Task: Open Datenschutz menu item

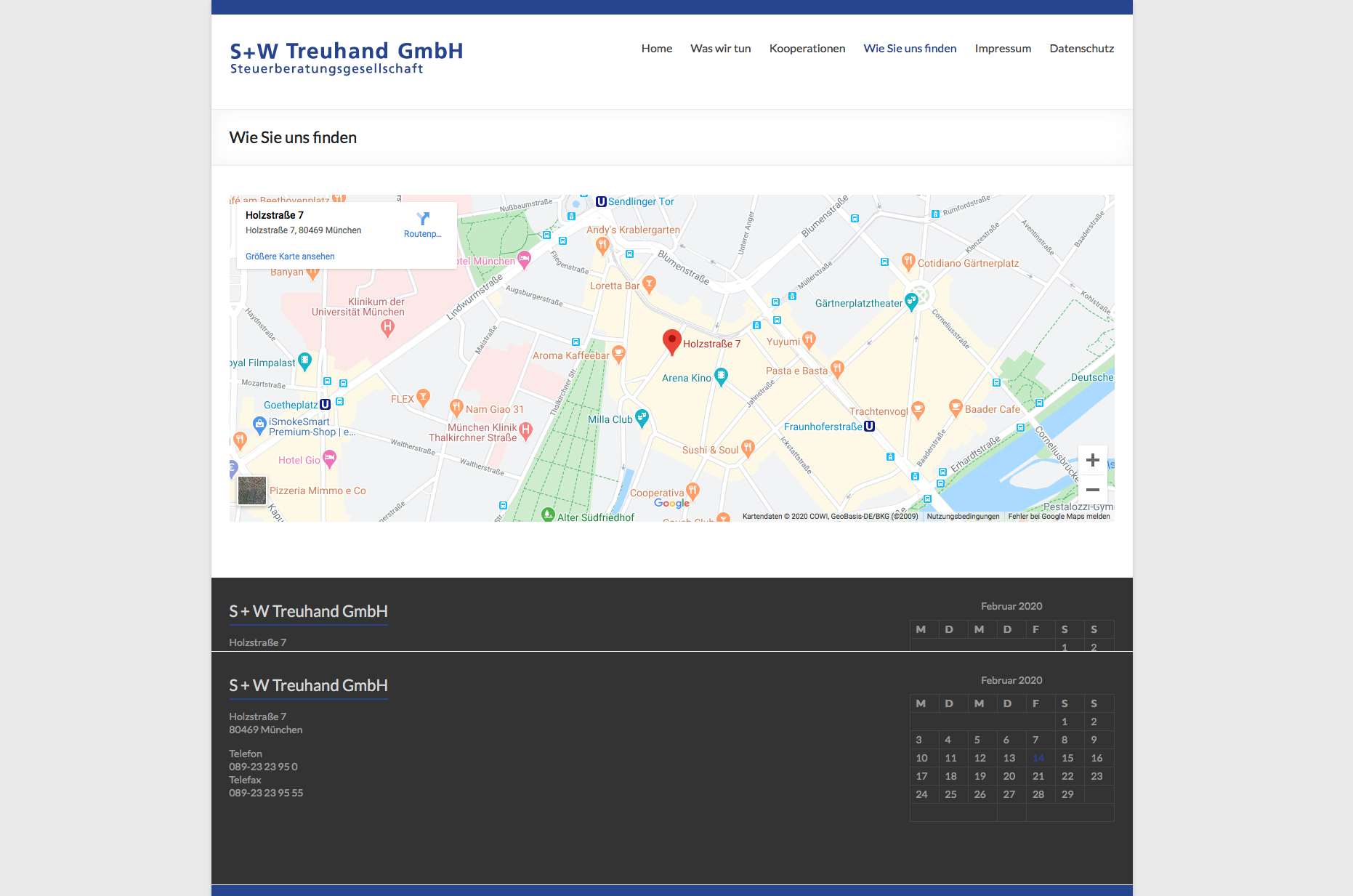Action: coord(1081,49)
